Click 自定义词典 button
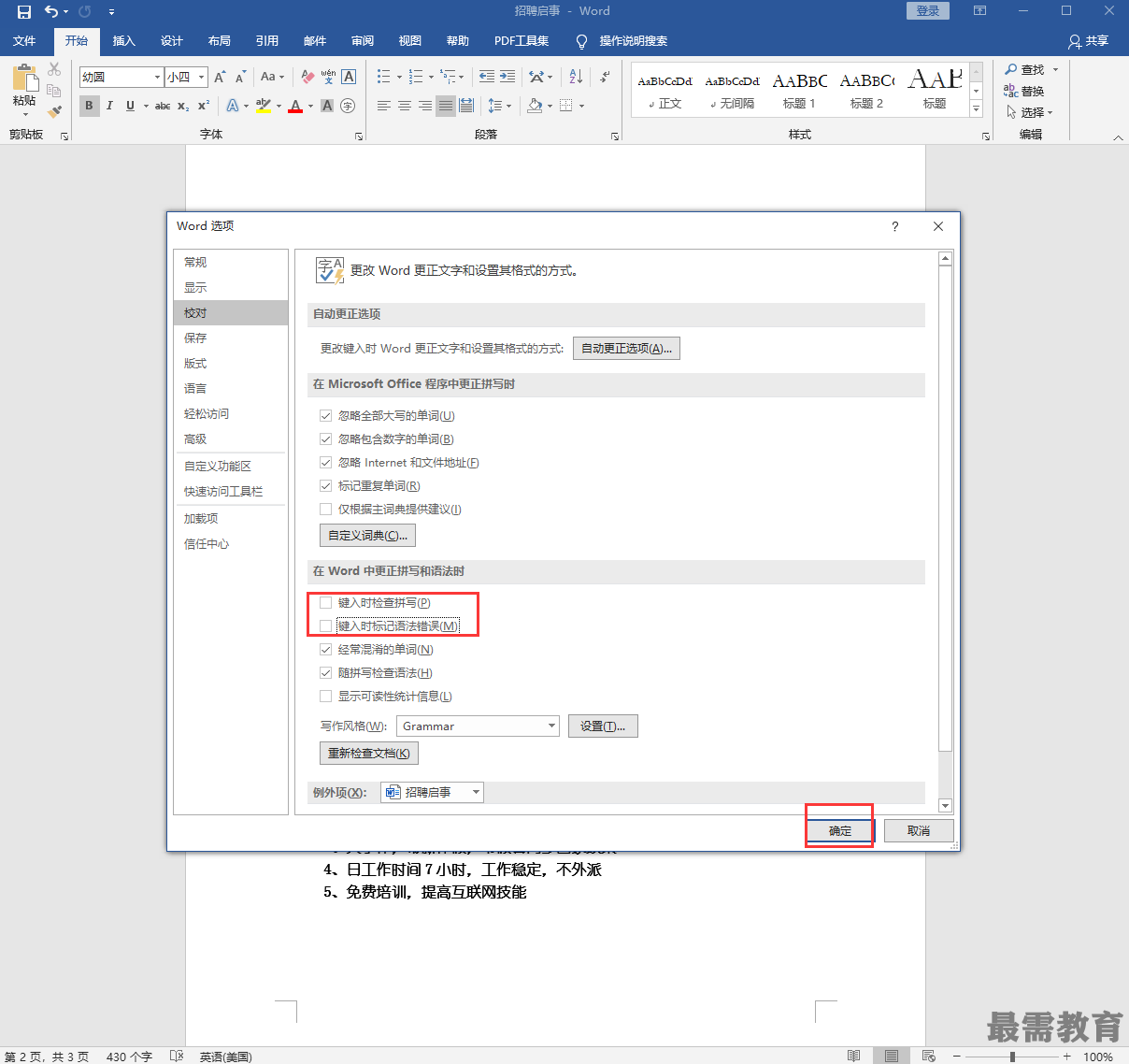This screenshot has width=1129, height=1064. click(367, 535)
